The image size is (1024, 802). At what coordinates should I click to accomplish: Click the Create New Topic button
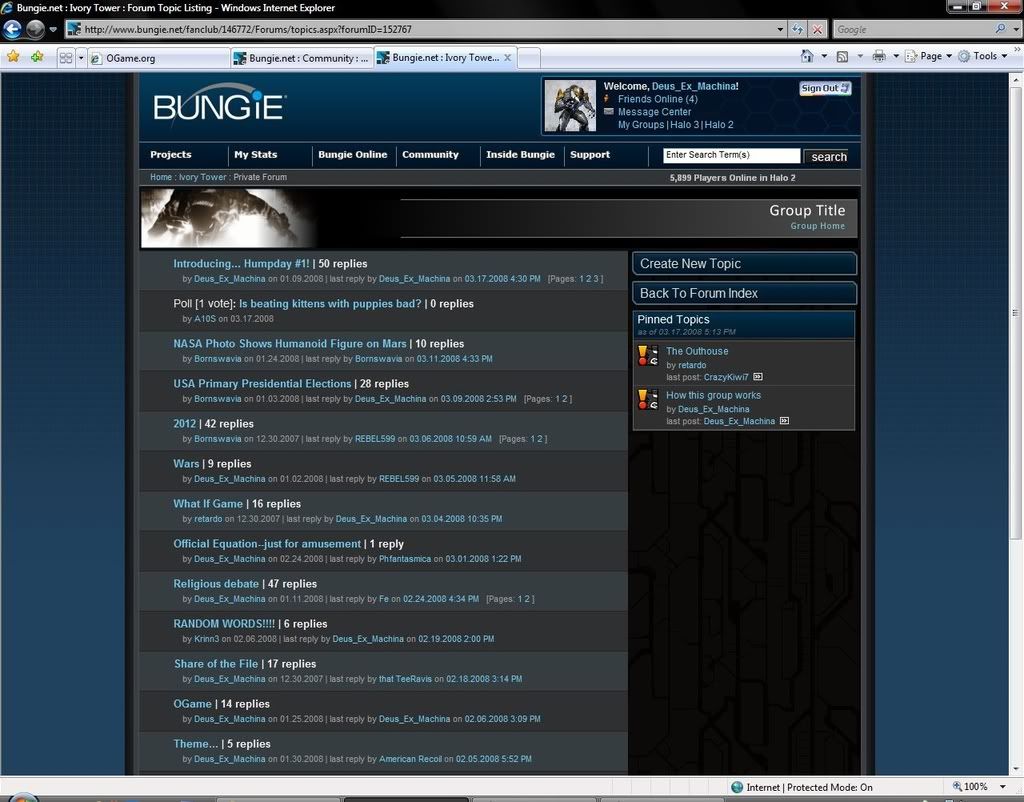coord(744,264)
